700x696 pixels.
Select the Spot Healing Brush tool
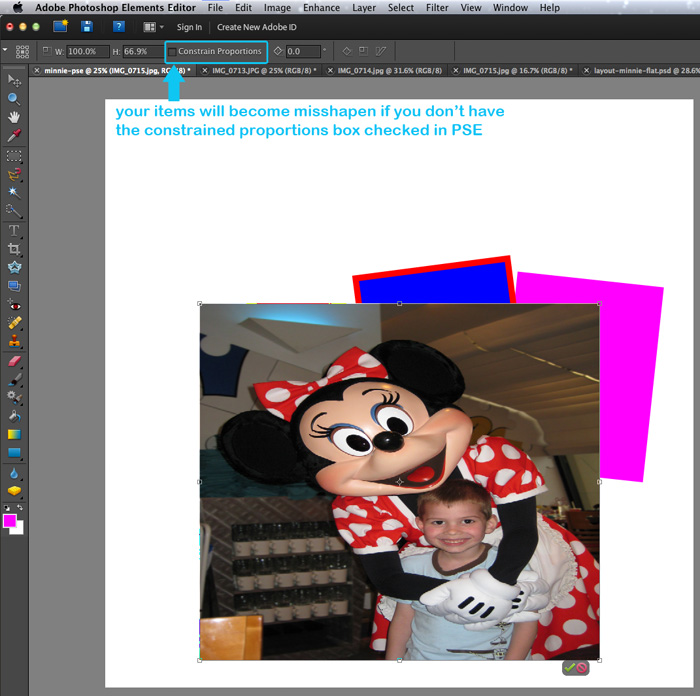click(14, 323)
